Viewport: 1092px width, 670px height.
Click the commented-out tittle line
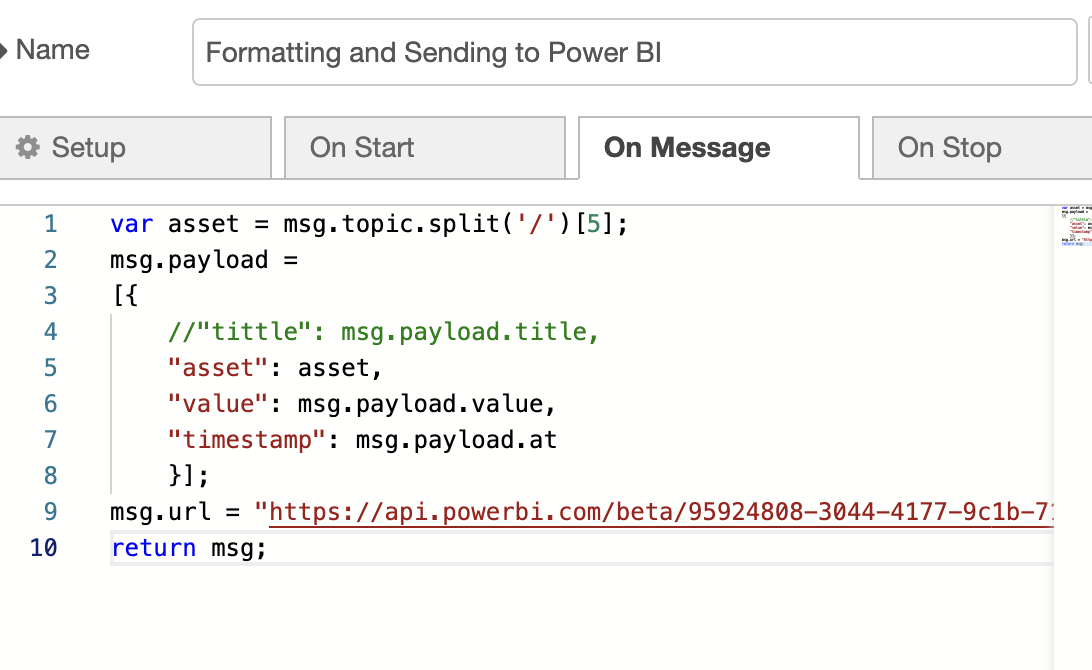coord(384,332)
